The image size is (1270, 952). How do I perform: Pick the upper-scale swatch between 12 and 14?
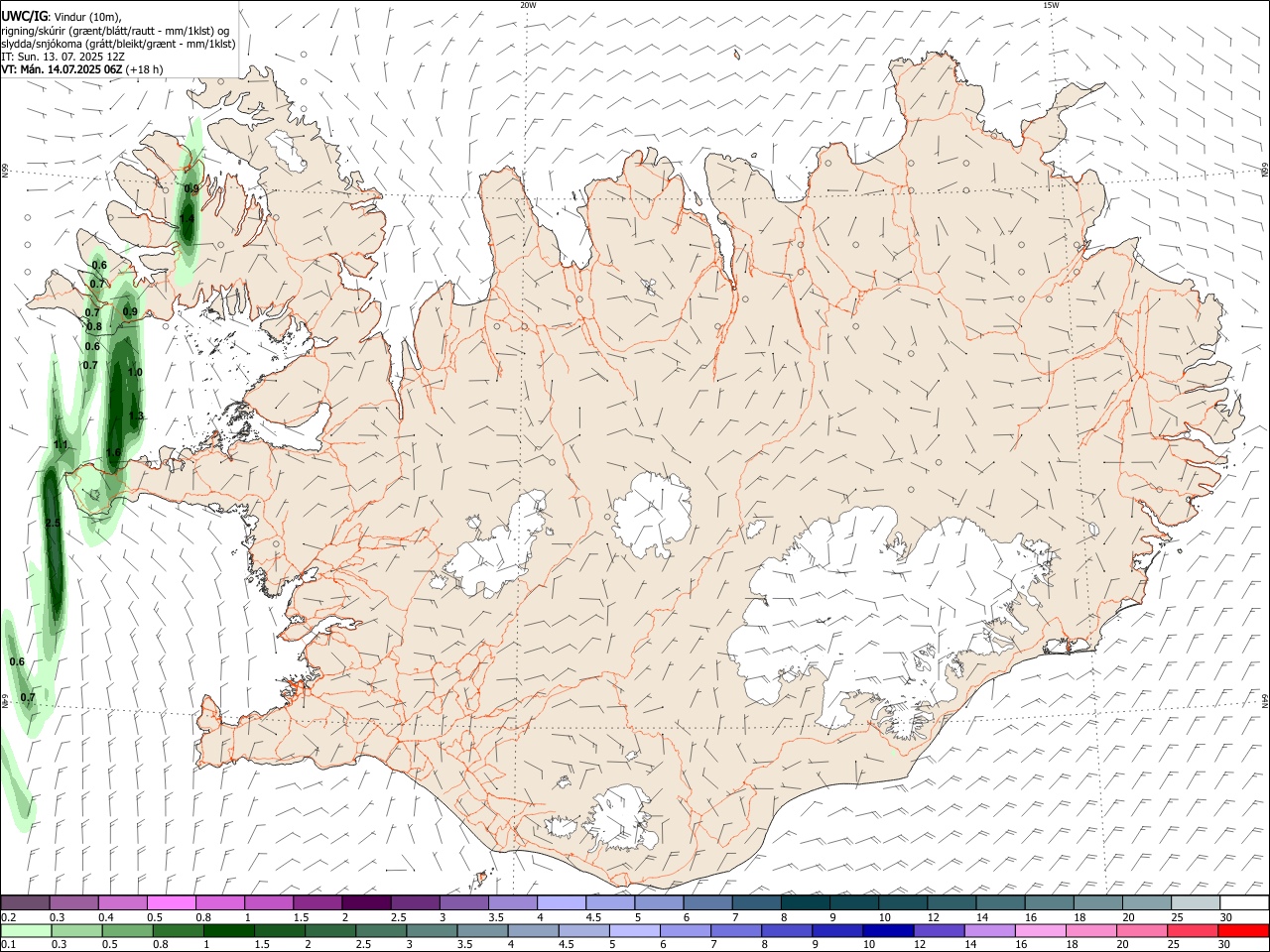[x=952, y=902]
